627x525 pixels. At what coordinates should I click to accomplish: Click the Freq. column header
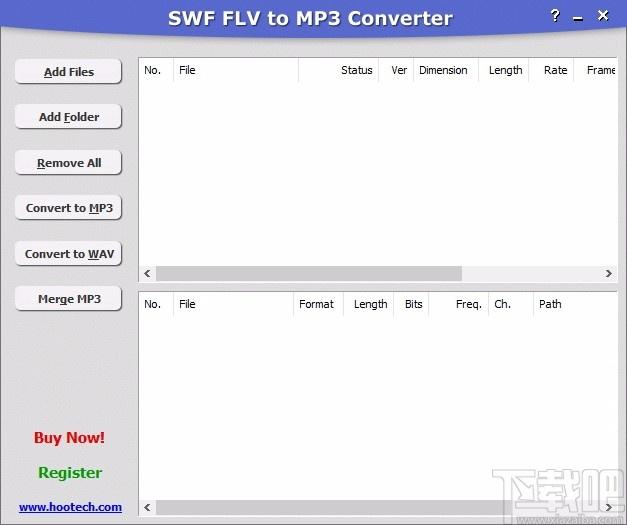[459, 304]
